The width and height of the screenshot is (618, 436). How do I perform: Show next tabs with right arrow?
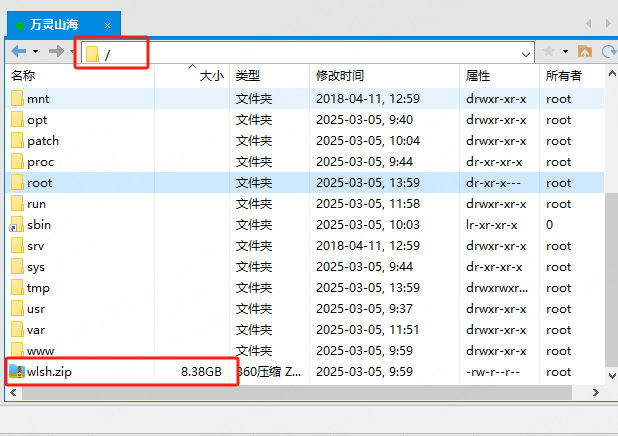click(x=608, y=24)
